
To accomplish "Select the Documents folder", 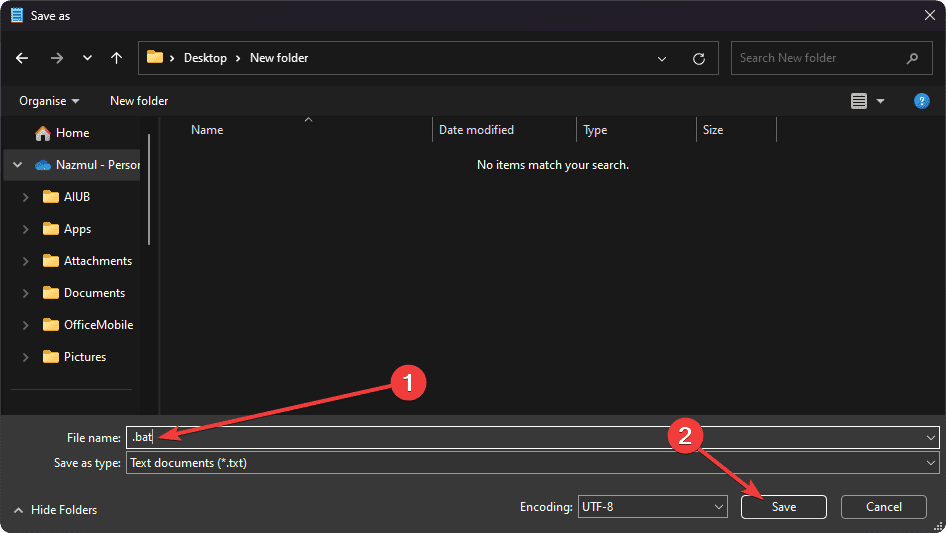I will 84,293.
